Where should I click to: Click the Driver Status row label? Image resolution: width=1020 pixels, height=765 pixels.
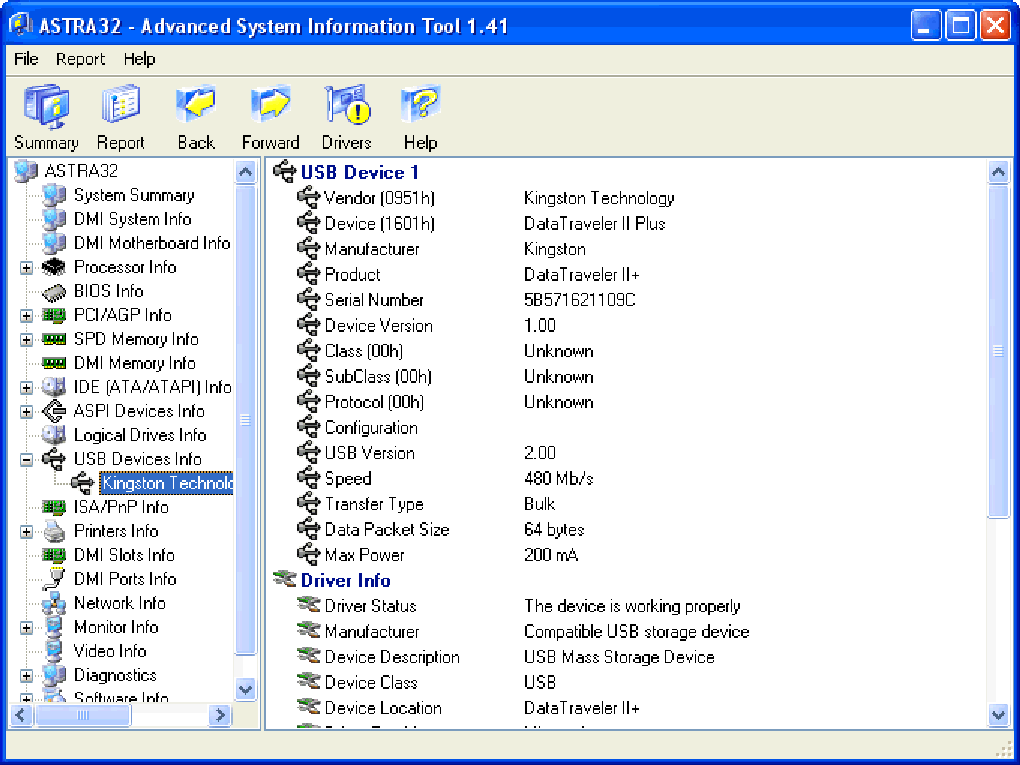[x=370, y=606]
